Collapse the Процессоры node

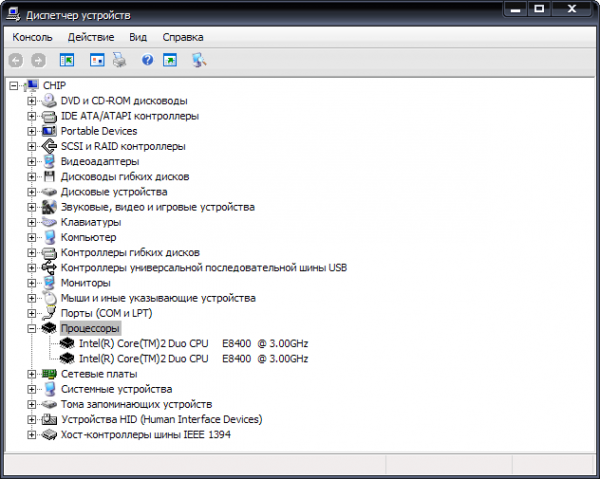pyautogui.click(x=31, y=328)
